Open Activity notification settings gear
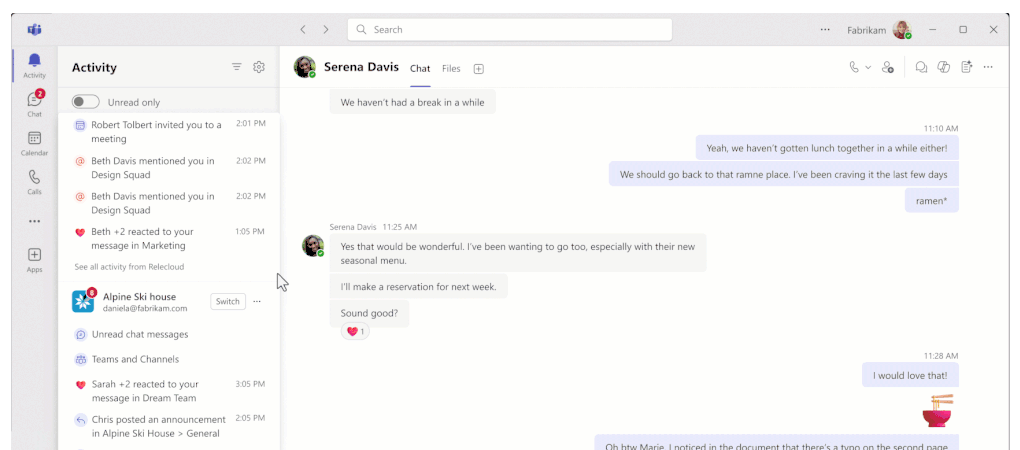 click(x=259, y=67)
